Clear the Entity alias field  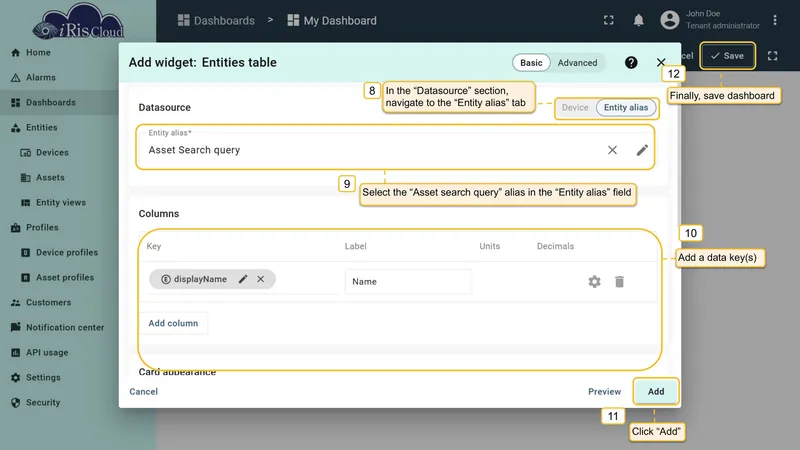click(x=612, y=150)
